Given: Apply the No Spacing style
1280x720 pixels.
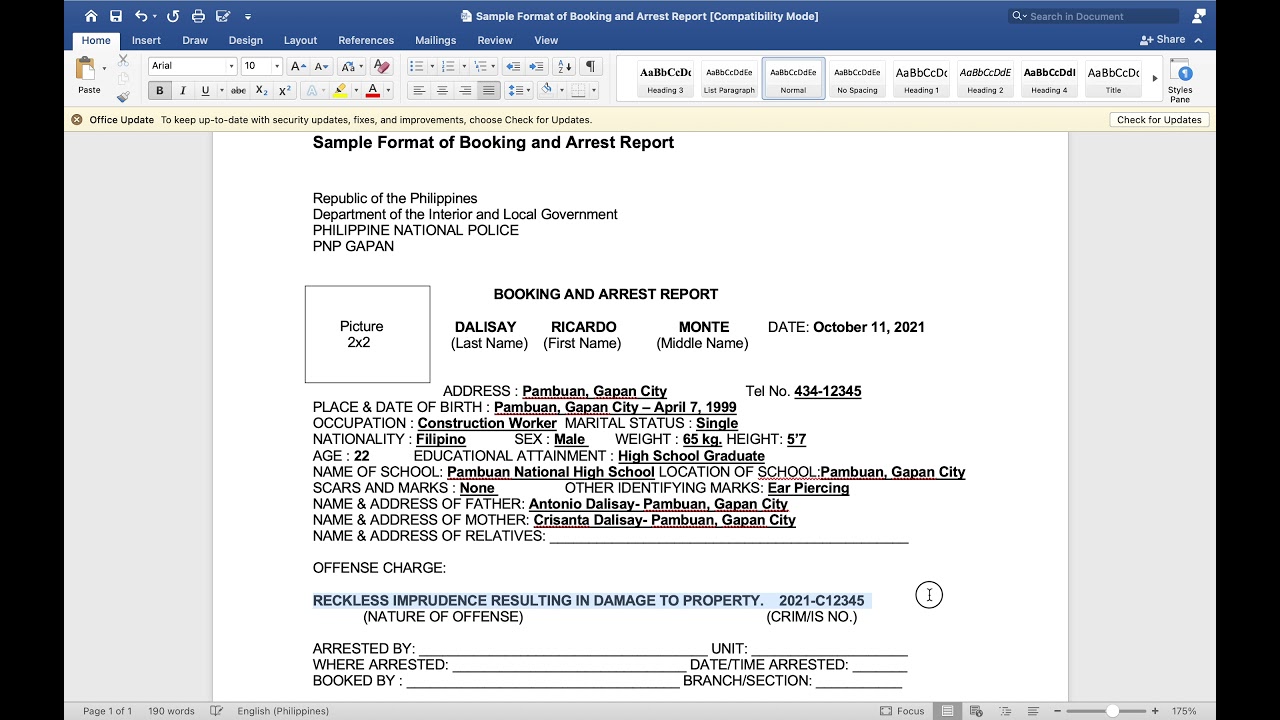Looking at the screenshot, I should pyautogui.click(x=857, y=79).
